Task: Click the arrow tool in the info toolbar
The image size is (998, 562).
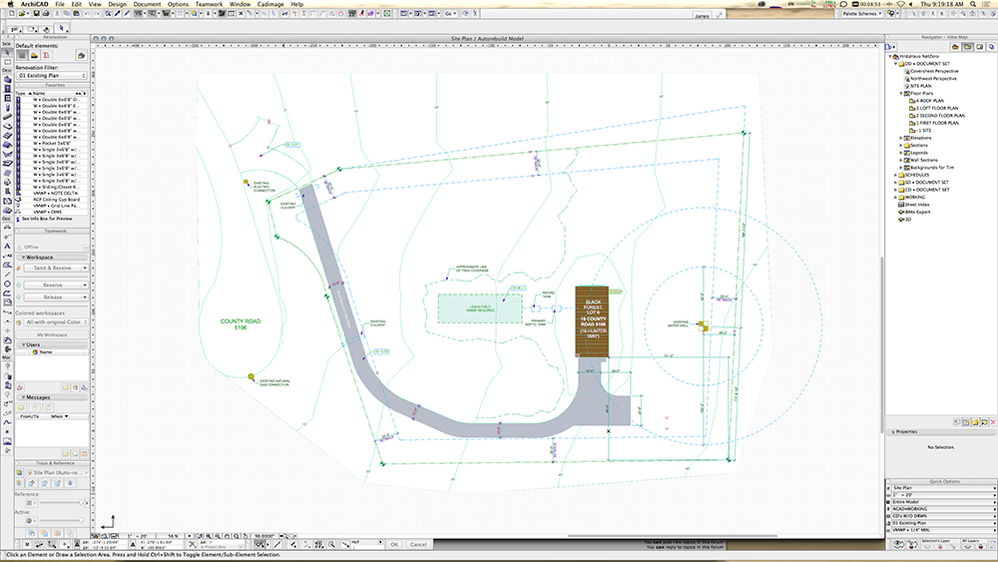Action: click(x=62, y=28)
